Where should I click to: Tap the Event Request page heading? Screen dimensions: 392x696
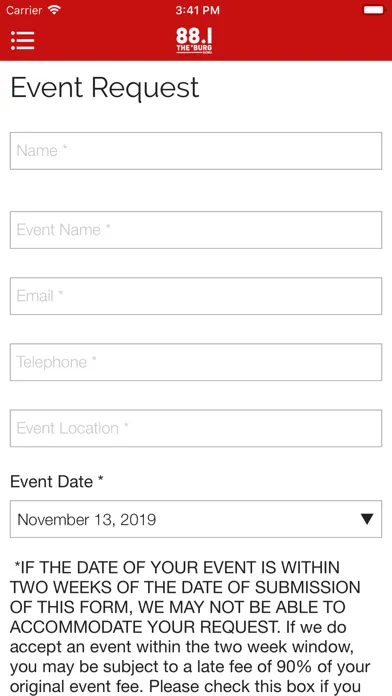tap(105, 88)
